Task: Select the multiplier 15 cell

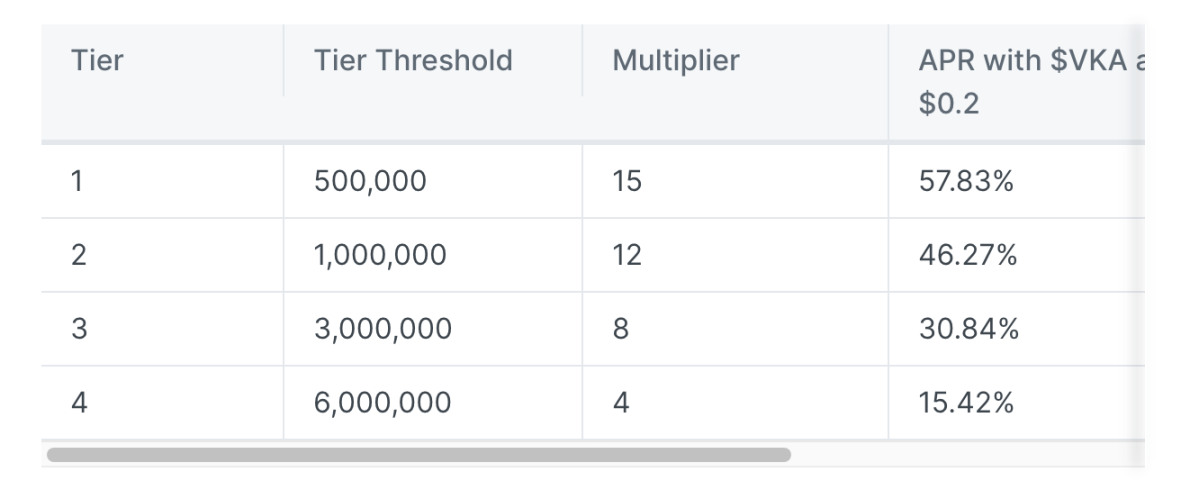Action: click(x=627, y=182)
